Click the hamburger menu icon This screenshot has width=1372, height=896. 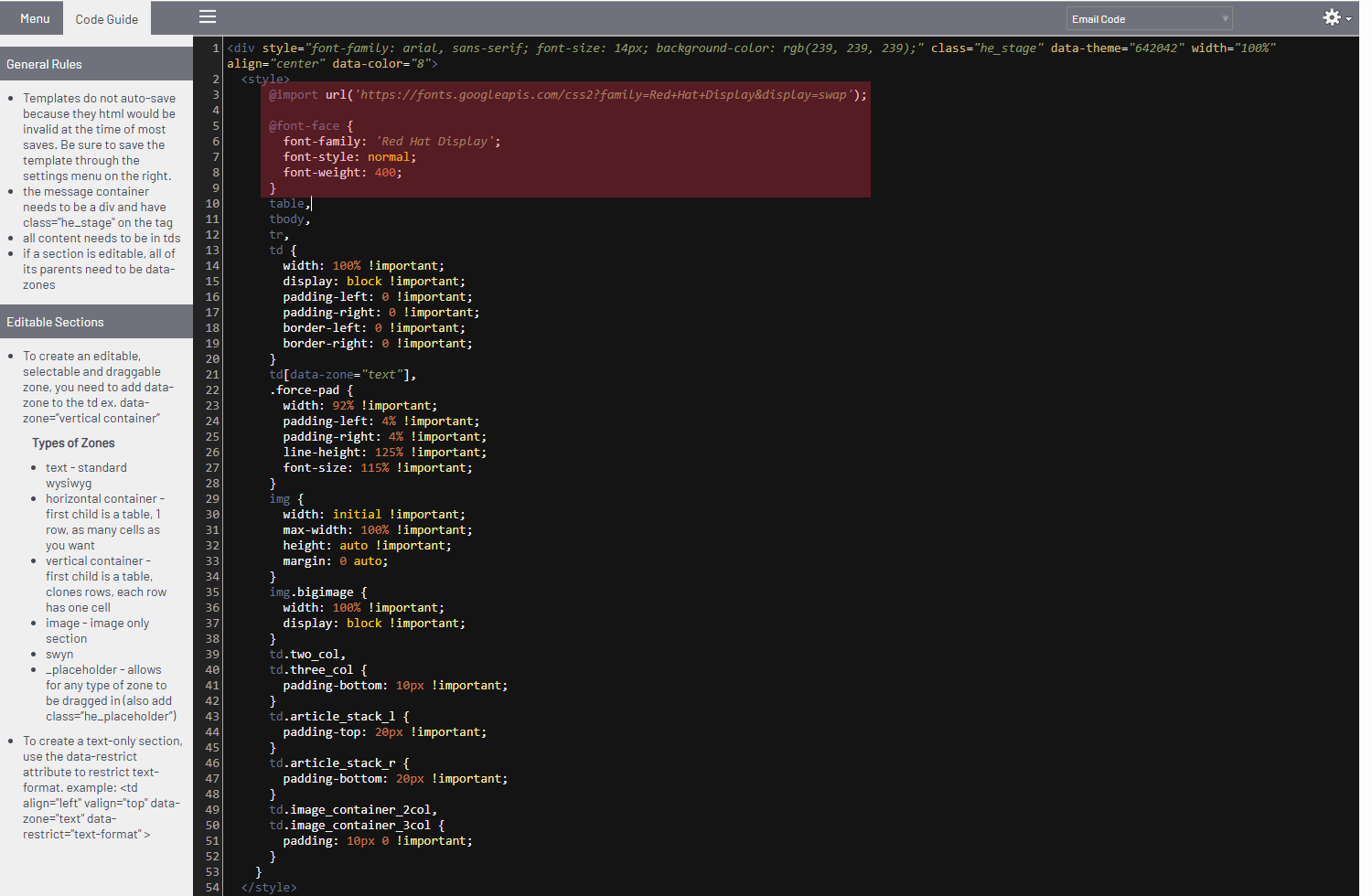tap(208, 17)
